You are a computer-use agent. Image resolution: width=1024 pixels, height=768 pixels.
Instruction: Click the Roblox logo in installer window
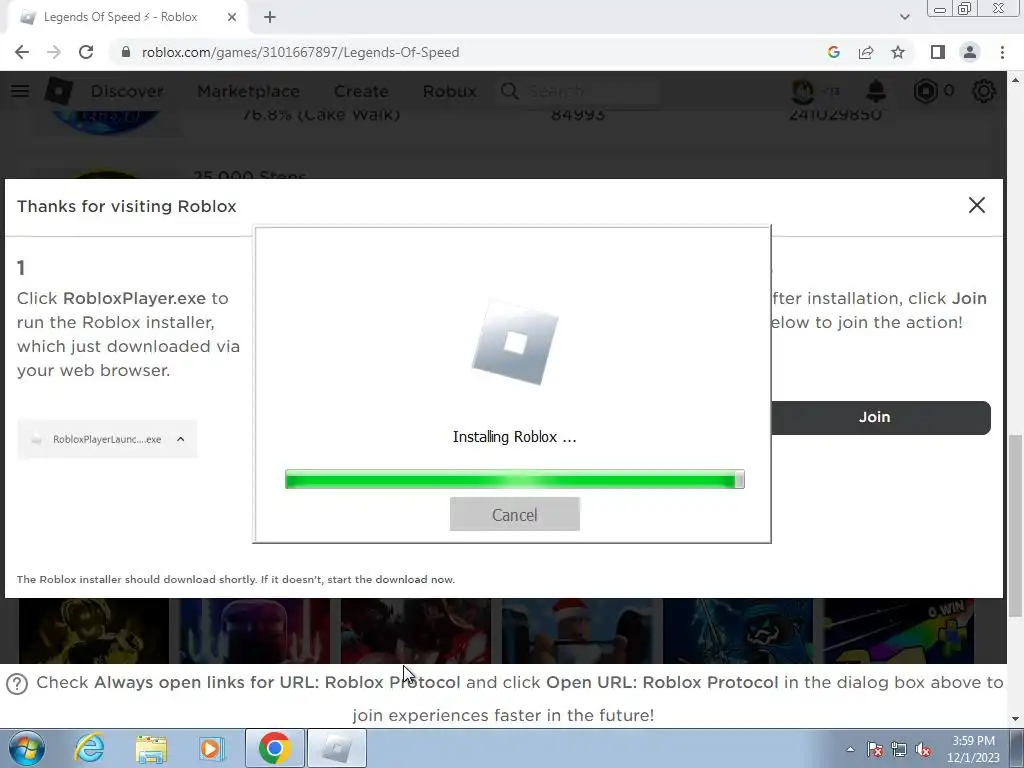click(515, 342)
